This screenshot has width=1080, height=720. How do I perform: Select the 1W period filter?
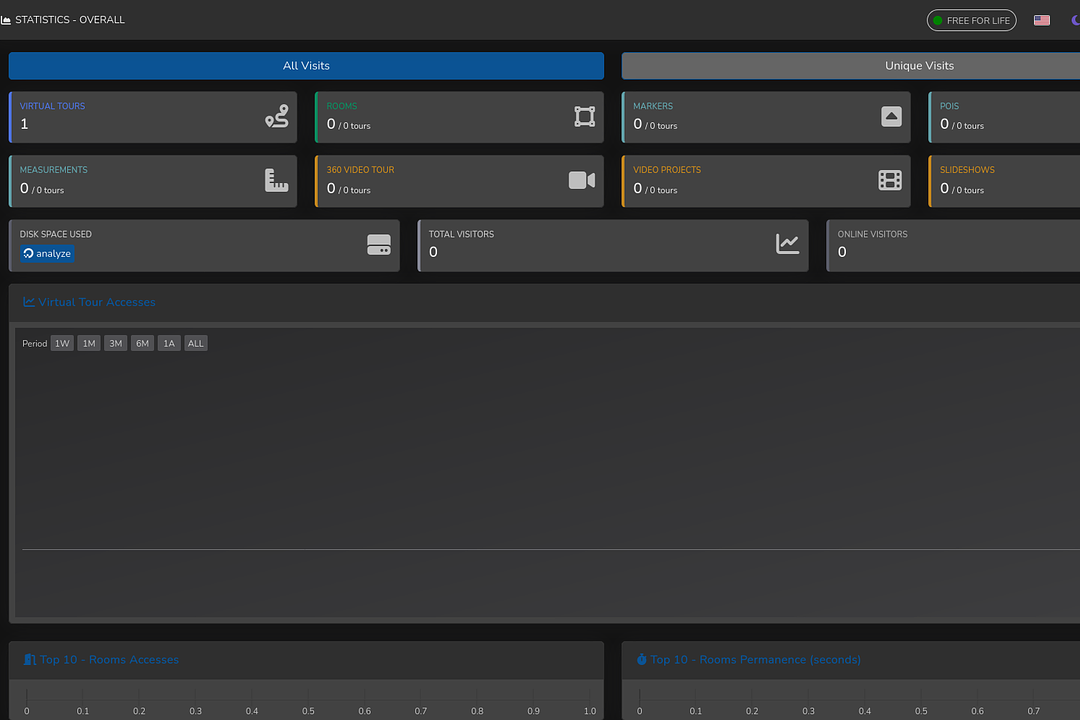[62, 343]
